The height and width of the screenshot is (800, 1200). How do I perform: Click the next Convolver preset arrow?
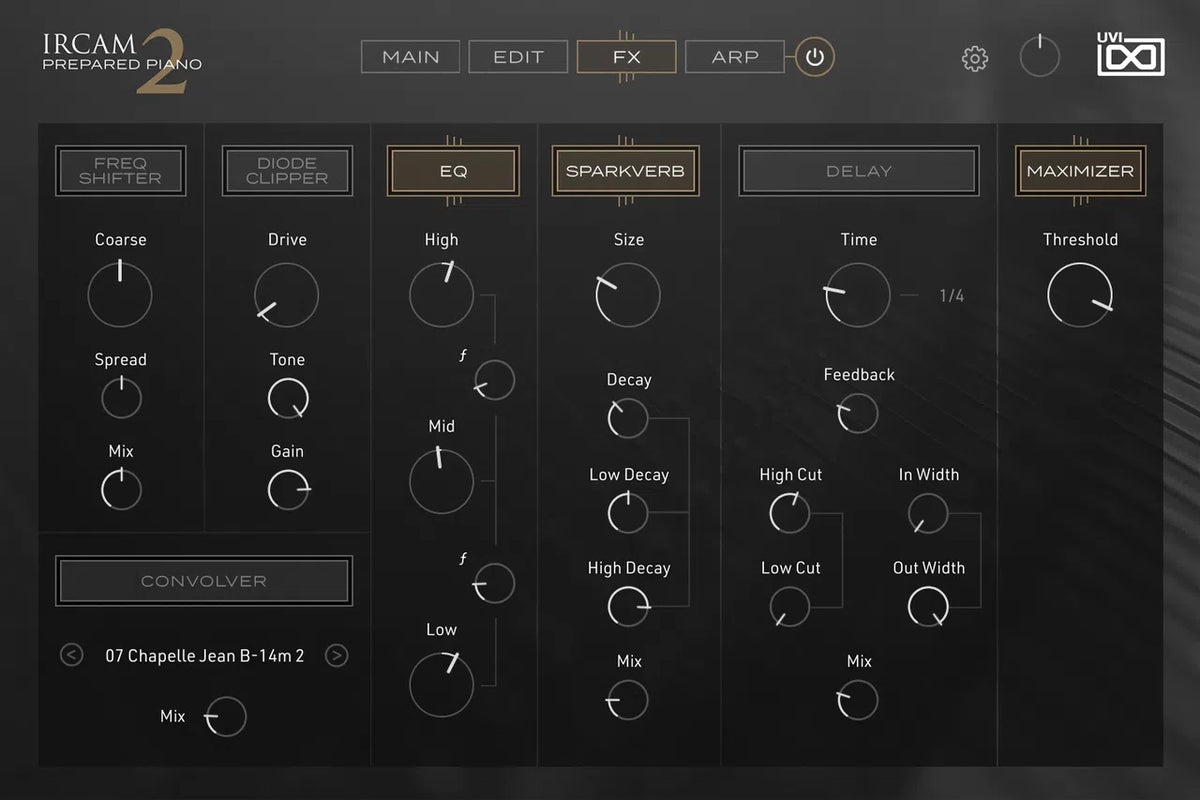click(x=337, y=655)
